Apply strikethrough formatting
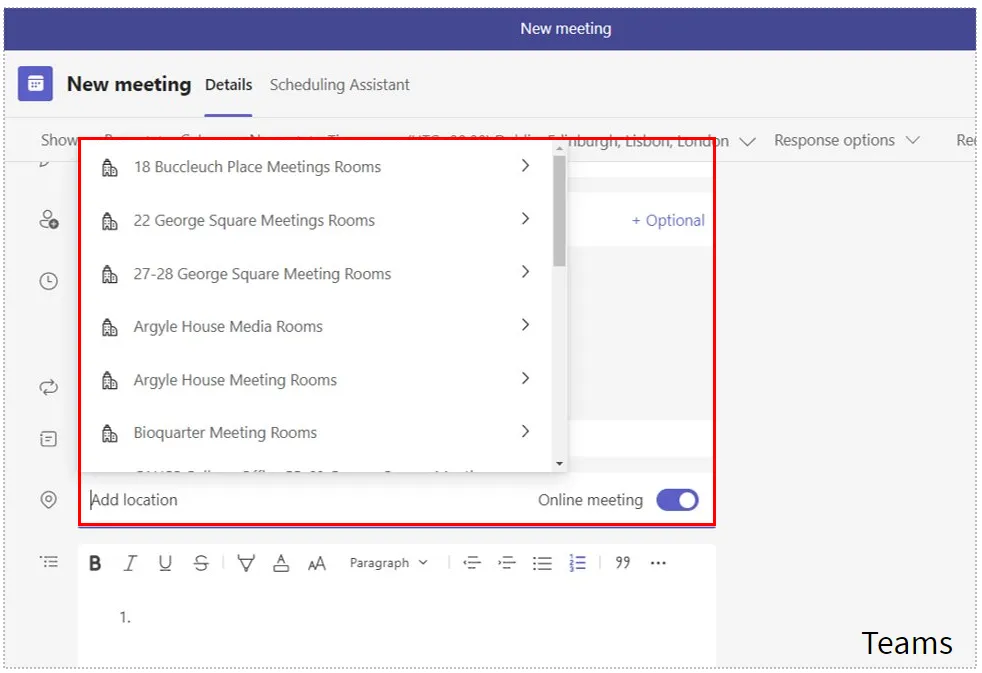Image resolution: width=982 pixels, height=673 pixels. pyautogui.click(x=201, y=562)
